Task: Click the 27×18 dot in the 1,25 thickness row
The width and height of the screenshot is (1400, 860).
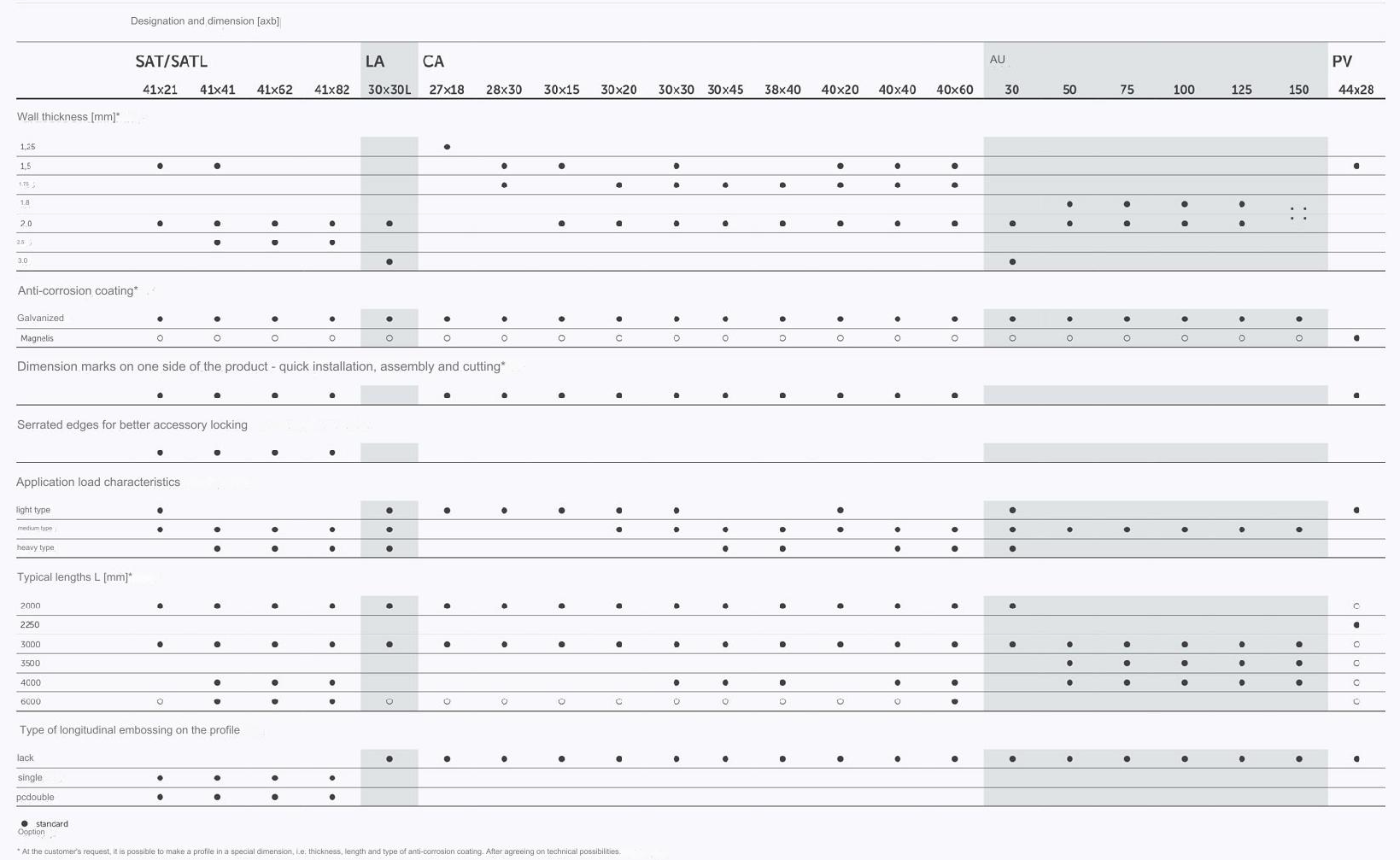Action: [x=448, y=147]
